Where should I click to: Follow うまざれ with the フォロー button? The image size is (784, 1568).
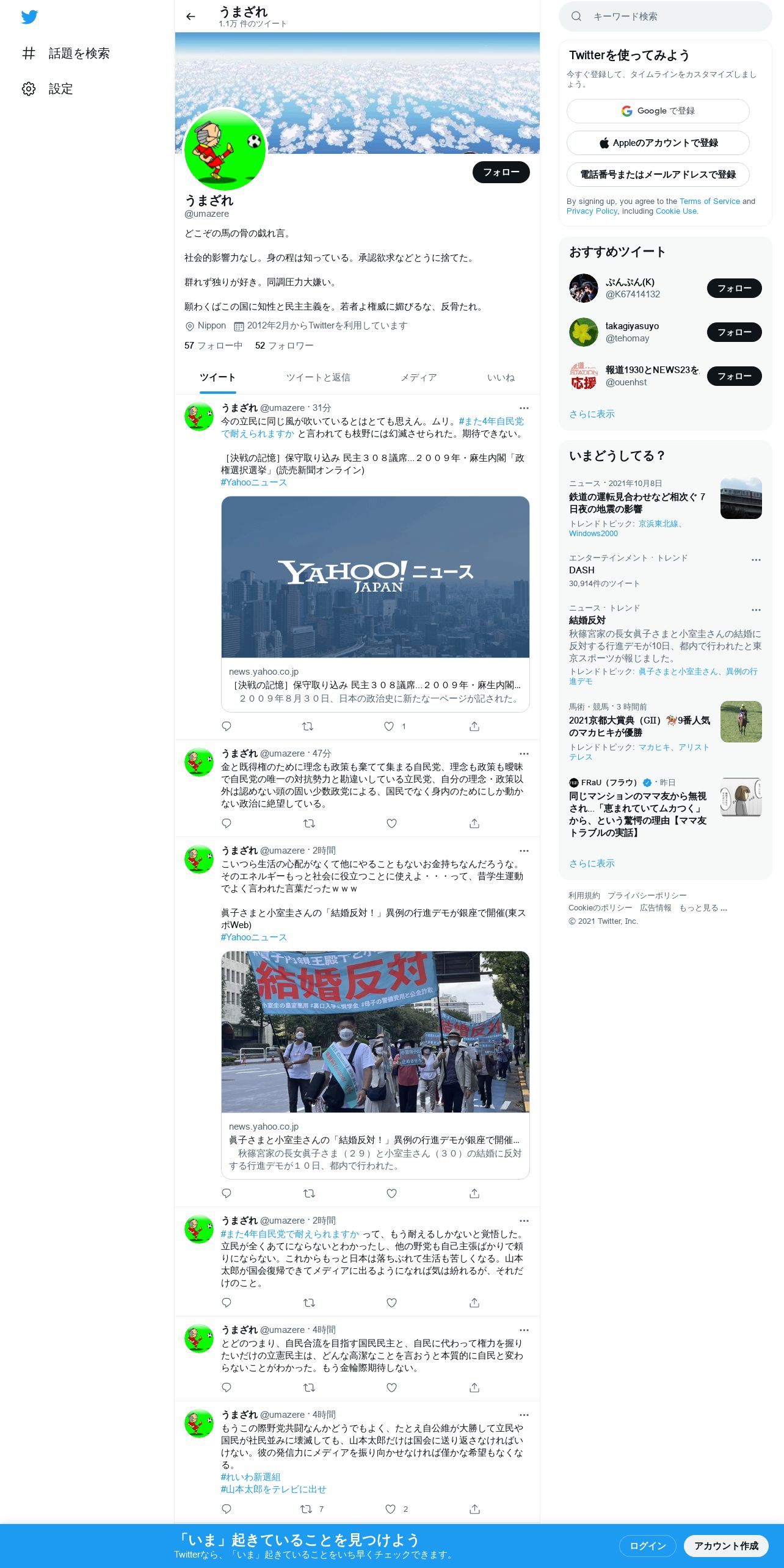click(x=501, y=172)
